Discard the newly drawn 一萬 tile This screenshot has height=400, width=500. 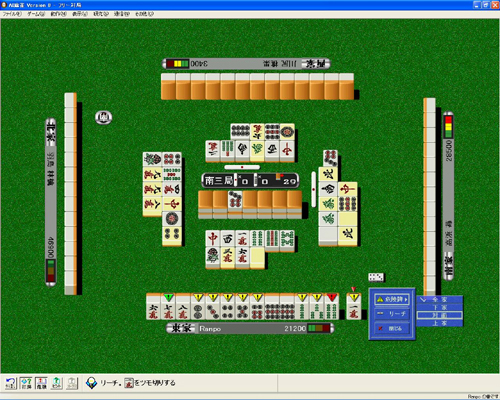(x=354, y=307)
